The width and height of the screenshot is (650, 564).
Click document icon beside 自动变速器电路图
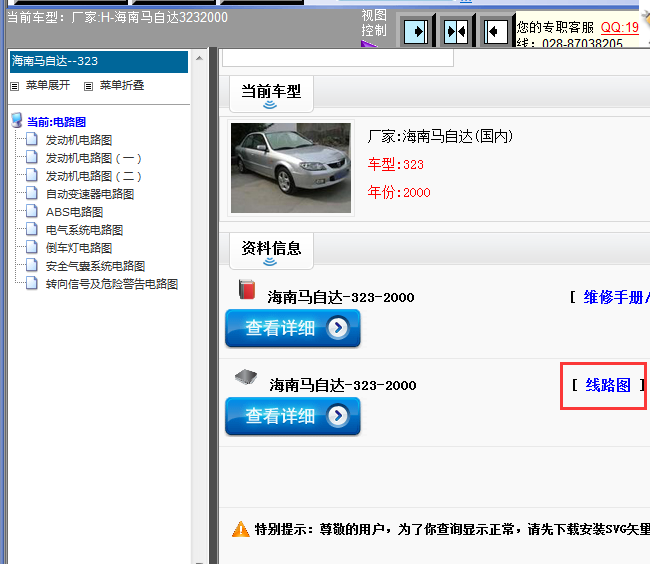[x=32, y=193]
